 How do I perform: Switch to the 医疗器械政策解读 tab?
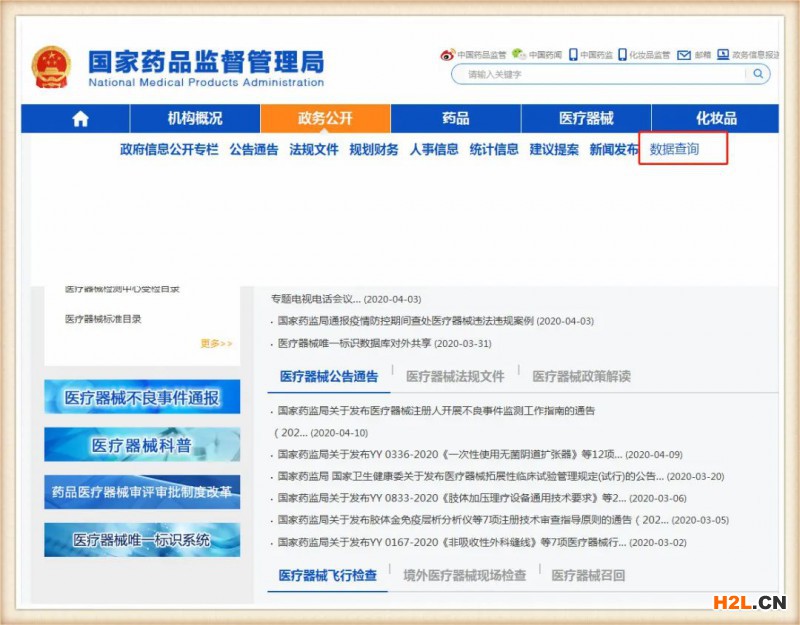click(582, 377)
